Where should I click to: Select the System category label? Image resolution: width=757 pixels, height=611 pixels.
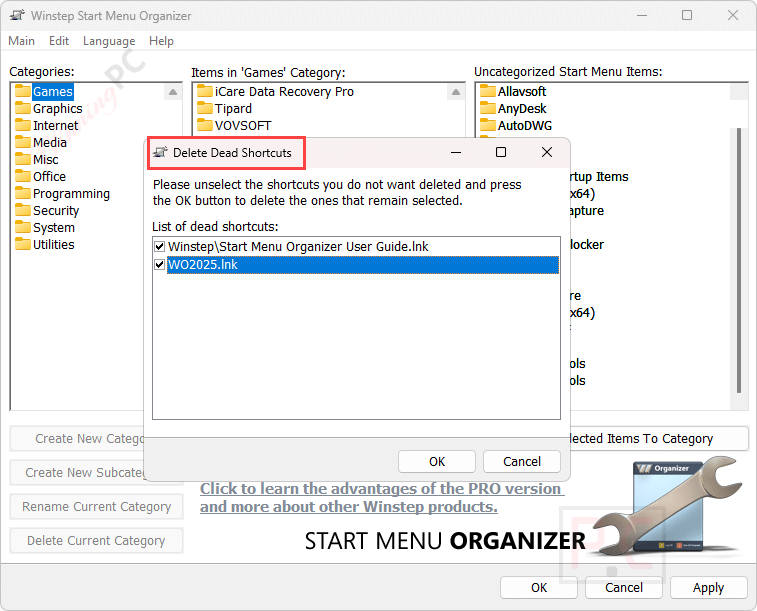(54, 227)
